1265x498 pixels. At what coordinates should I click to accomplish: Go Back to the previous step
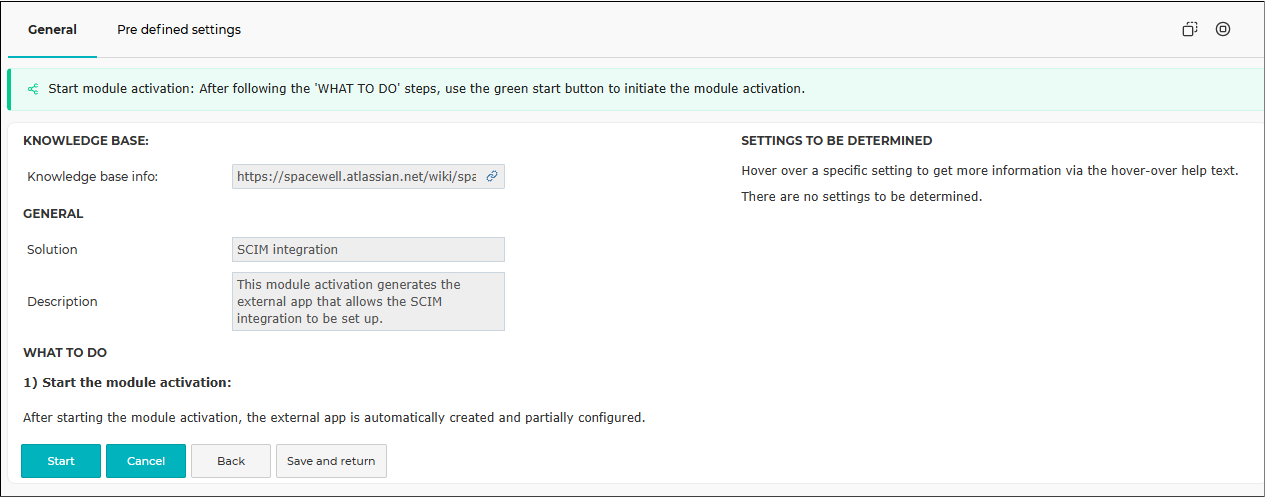(x=231, y=461)
